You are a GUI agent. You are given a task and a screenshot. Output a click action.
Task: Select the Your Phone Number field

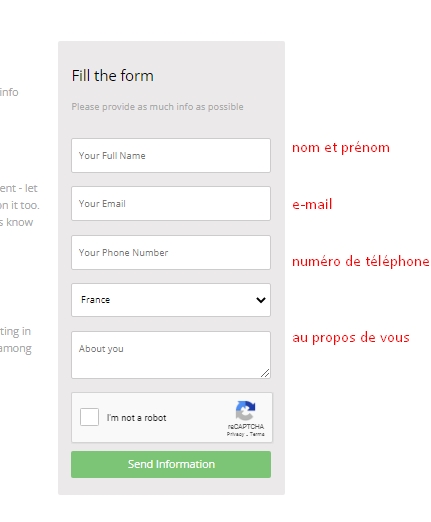(x=171, y=252)
